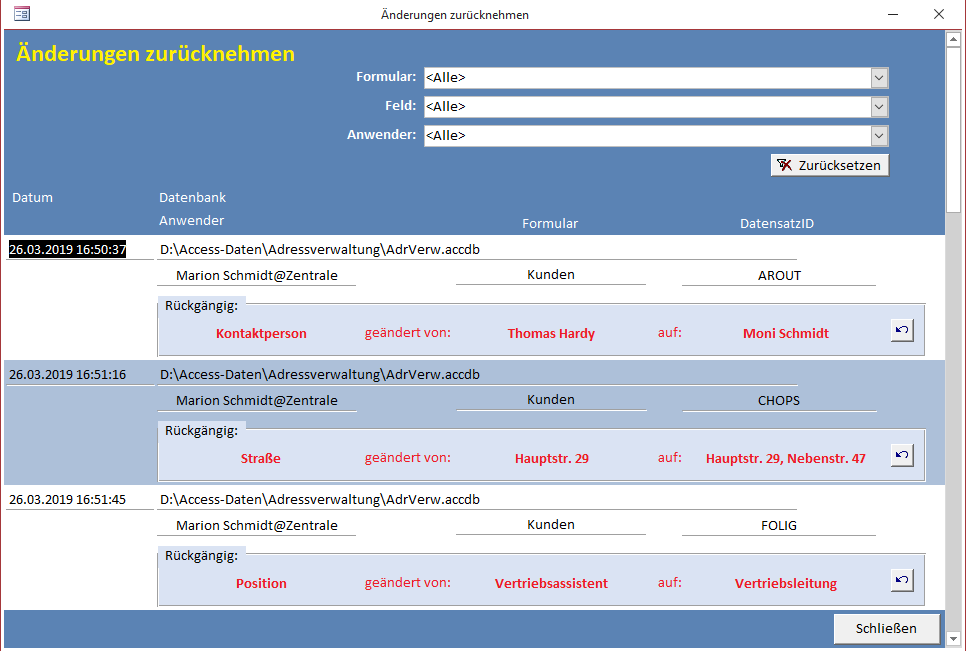Click Kunden form name in CHOPS record
The width and height of the screenshot is (966, 651).
point(551,400)
